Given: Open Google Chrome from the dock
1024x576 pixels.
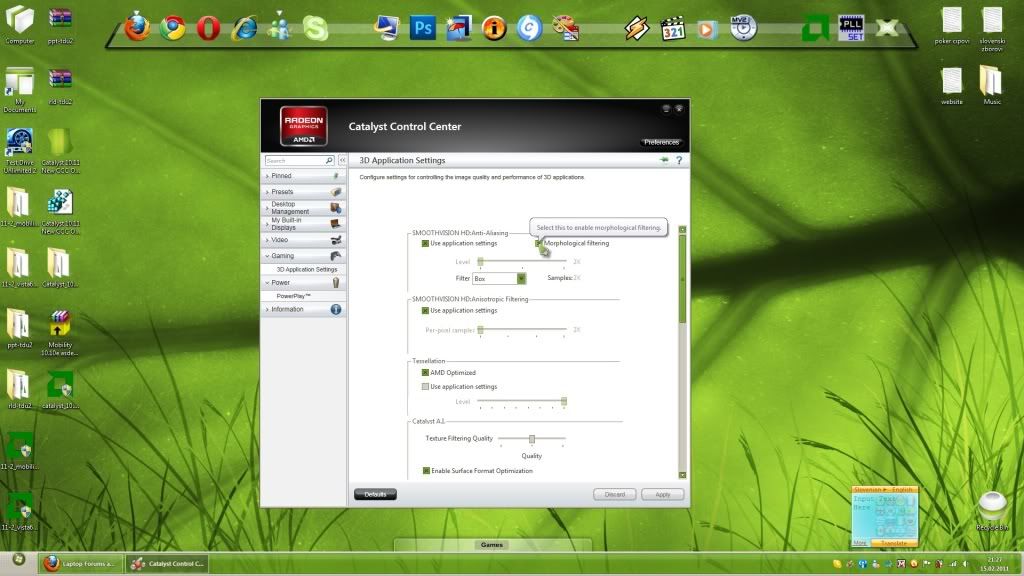Looking at the screenshot, I should (x=172, y=28).
